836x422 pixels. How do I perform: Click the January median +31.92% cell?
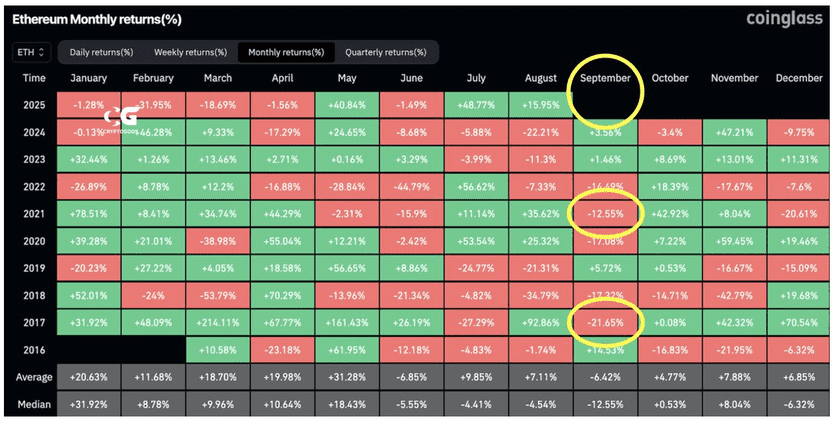pos(89,404)
